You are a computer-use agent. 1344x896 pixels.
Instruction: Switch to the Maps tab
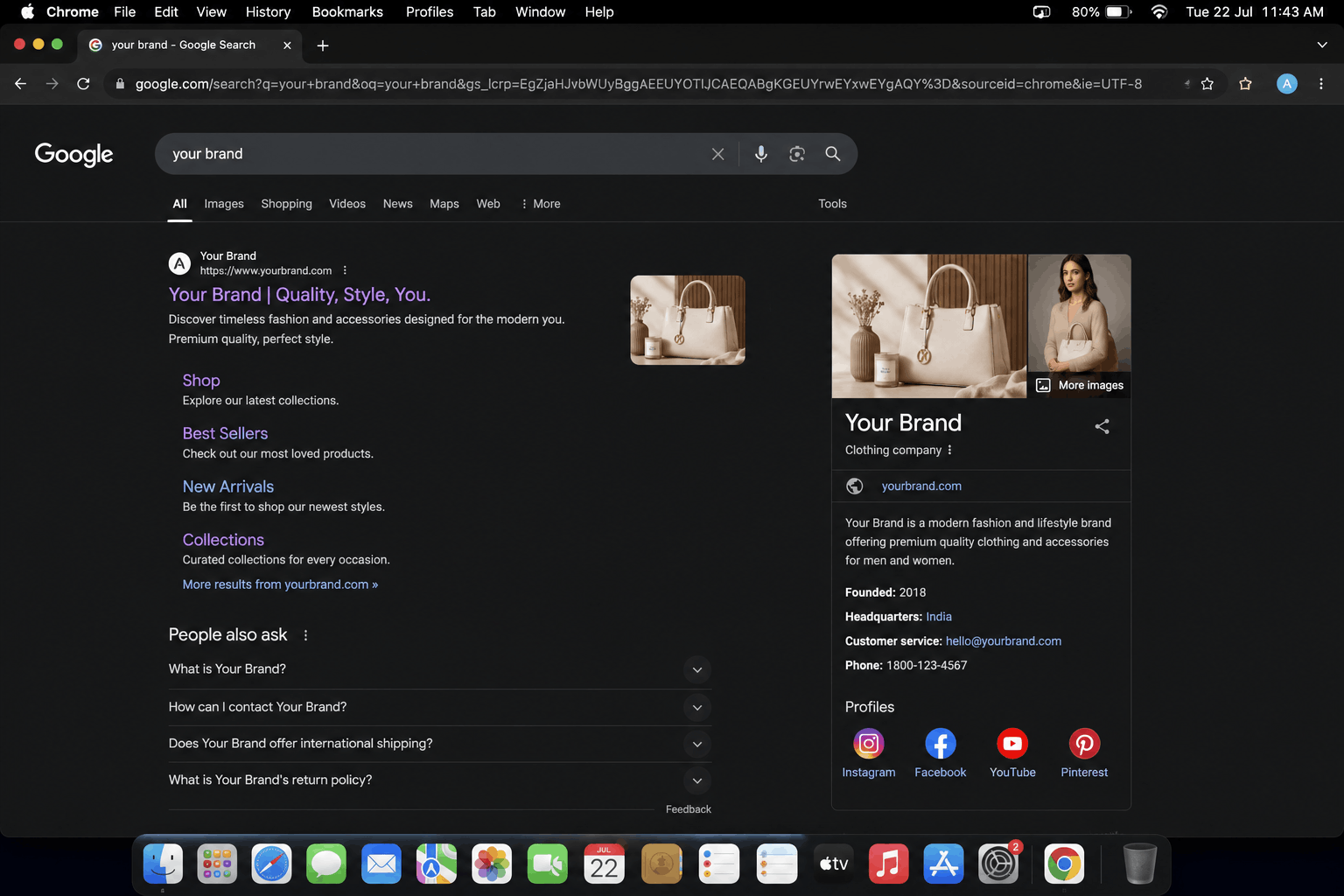444,204
